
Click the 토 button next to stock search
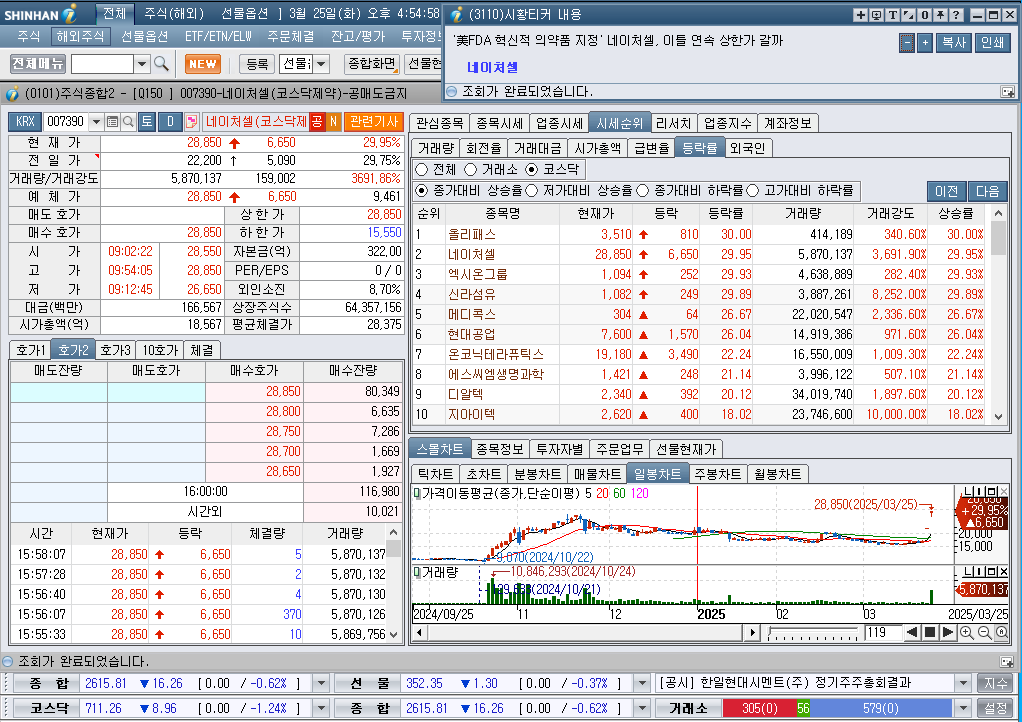(x=147, y=122)
